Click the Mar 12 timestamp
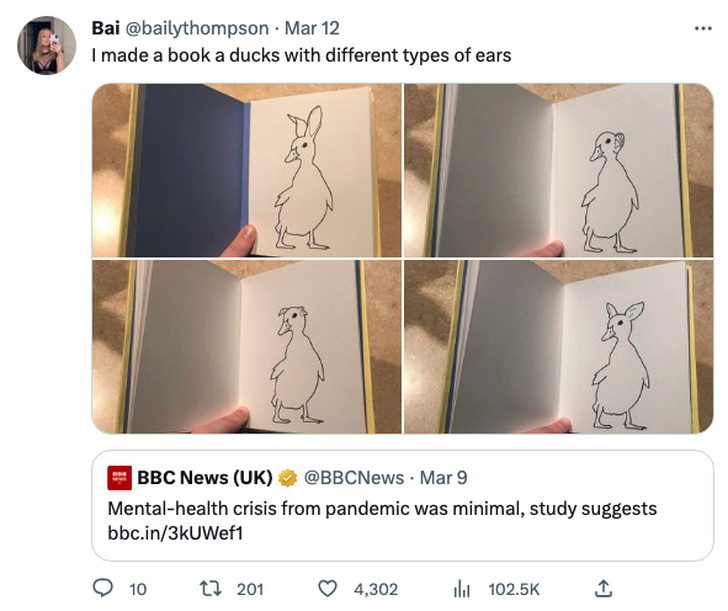728x611 pixels. (x=312, y=27)
